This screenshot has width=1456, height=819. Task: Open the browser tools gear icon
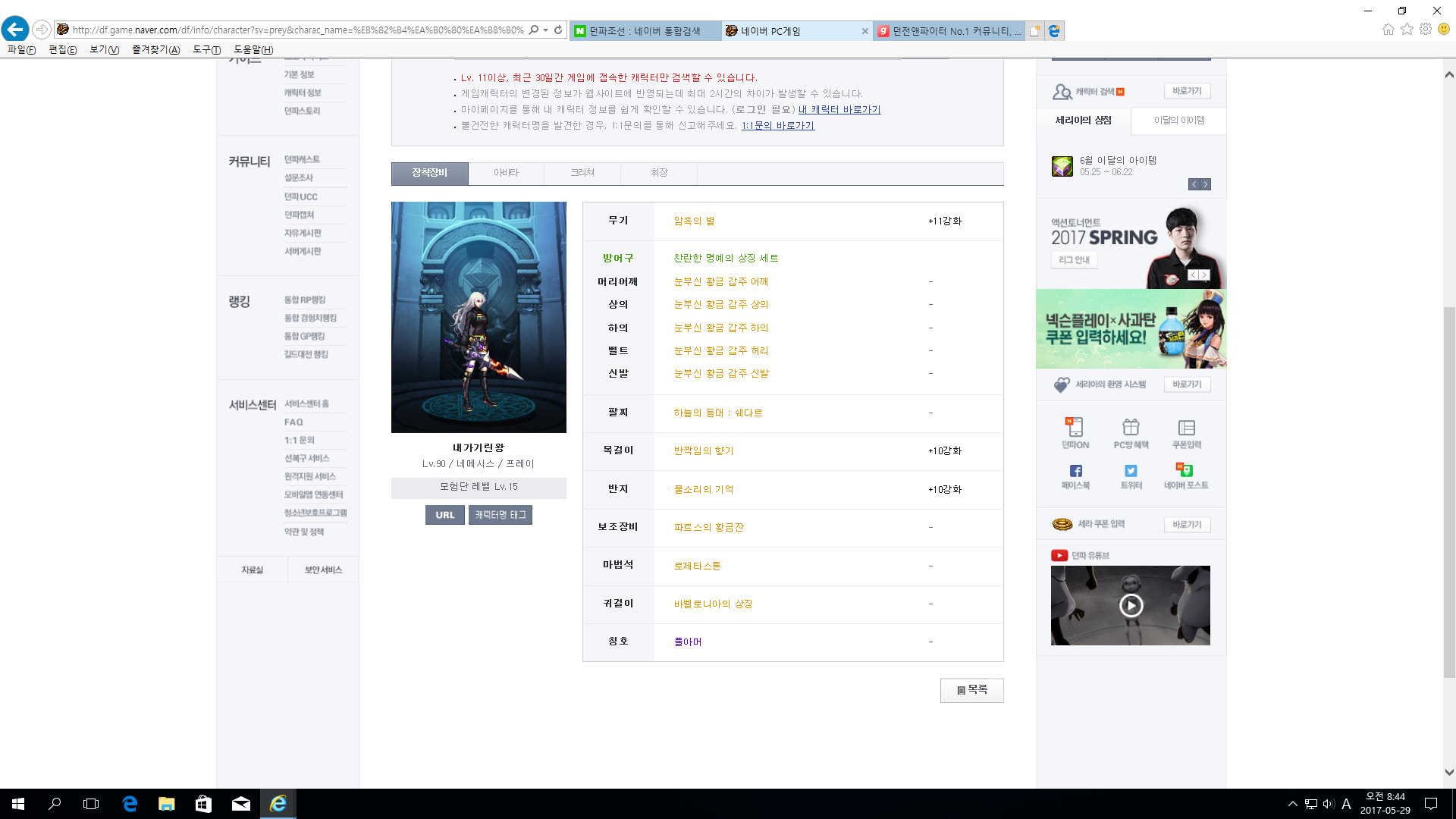(1426, 29)
